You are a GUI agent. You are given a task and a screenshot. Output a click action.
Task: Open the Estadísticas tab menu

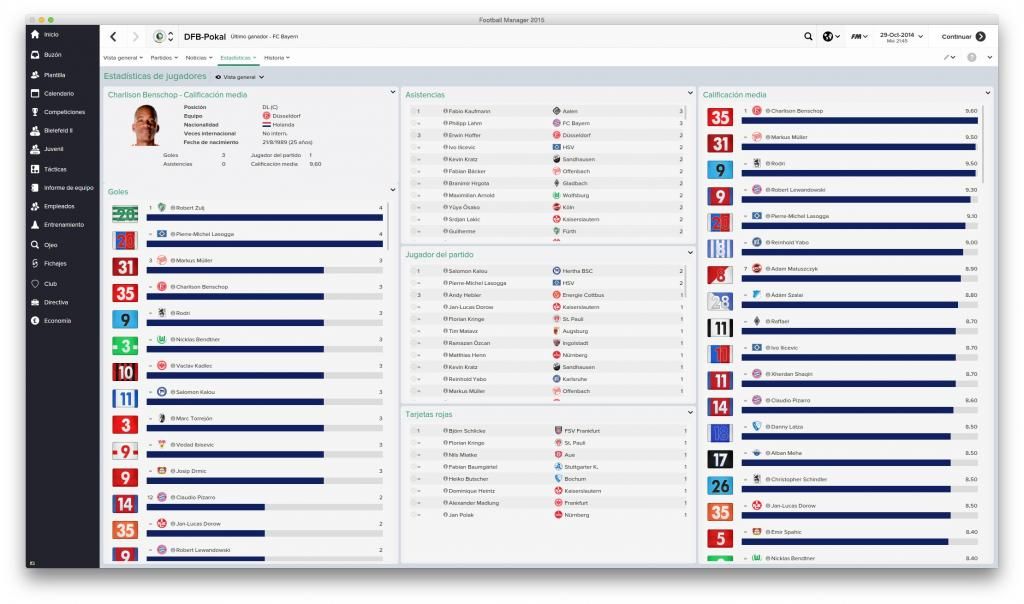pos(238,58)
